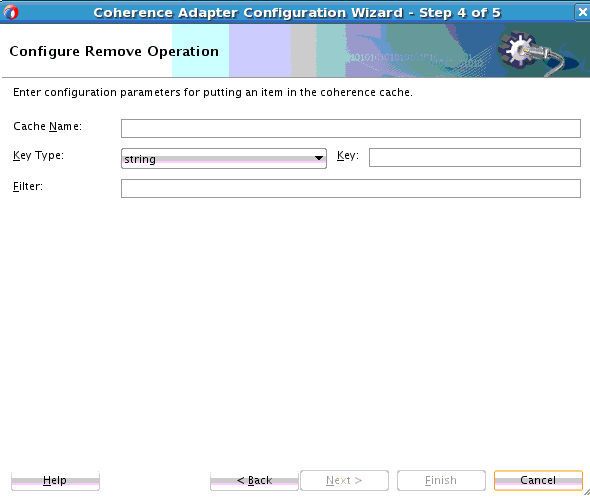Click the Key label beside the dropdown
The width and height of the screenshot is (590, 498).
coord(348,155)
